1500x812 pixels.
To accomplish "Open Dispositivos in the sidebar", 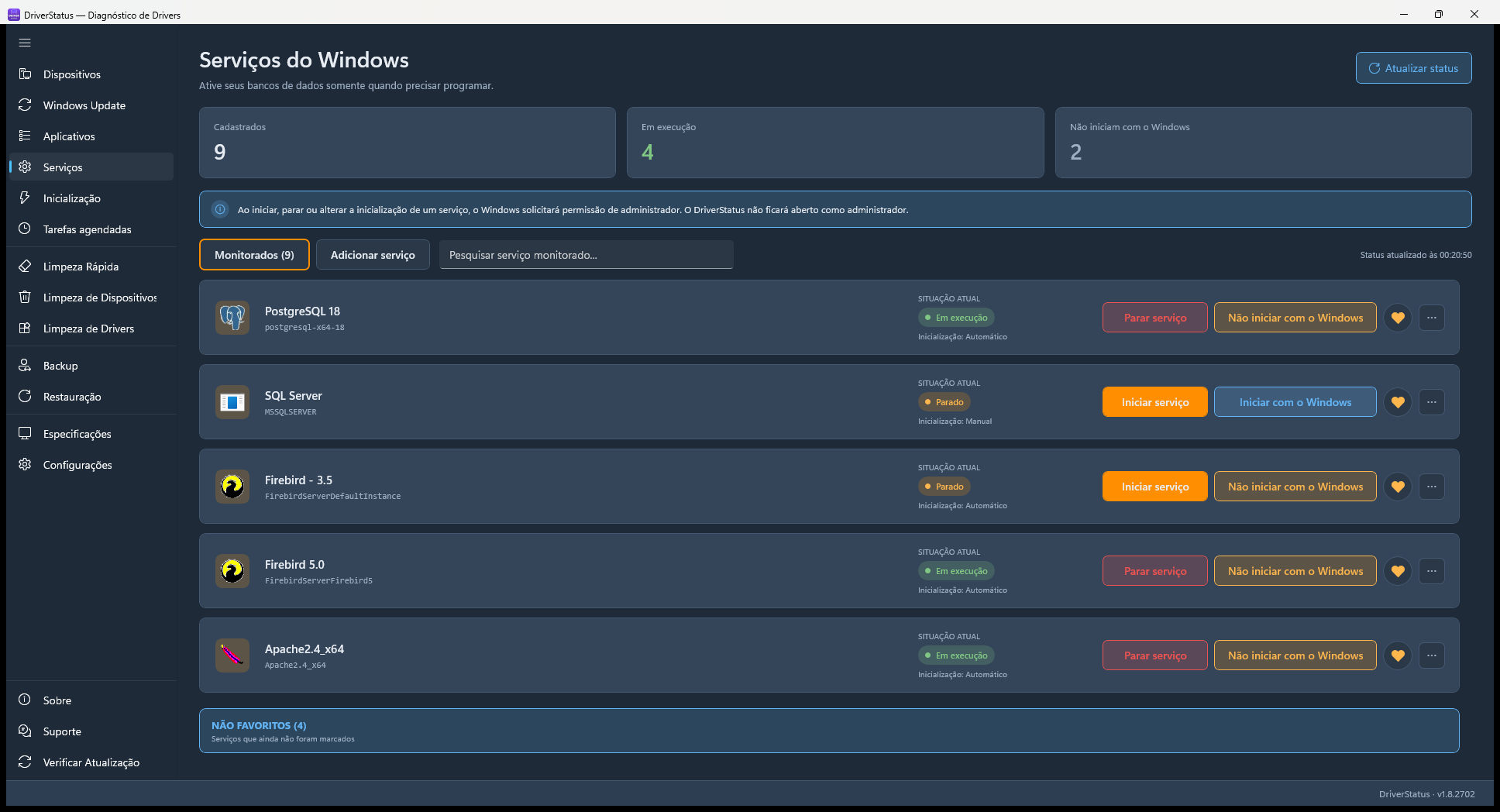I will click(91, 74).
